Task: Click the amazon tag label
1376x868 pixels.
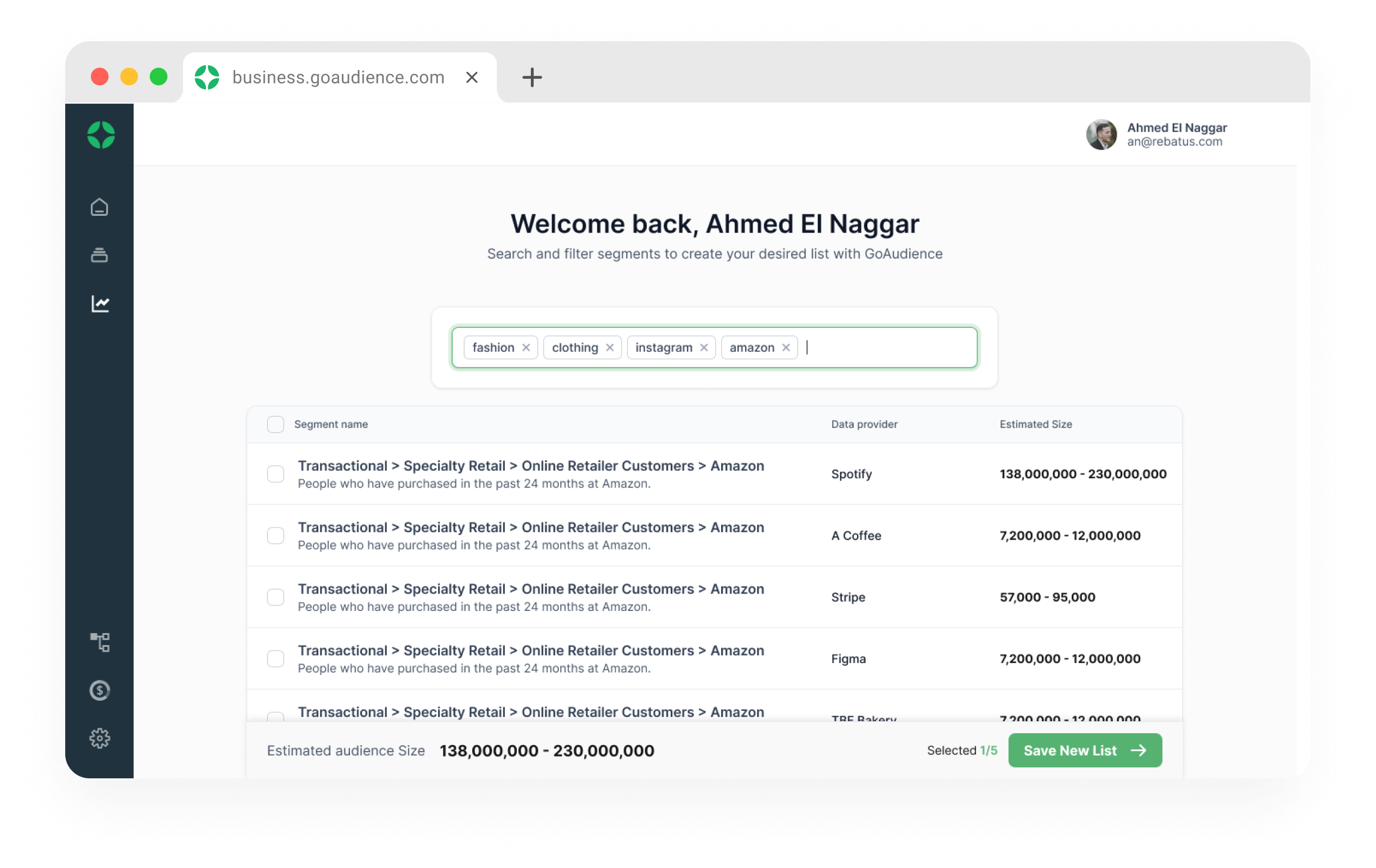Action: (752, 347)
